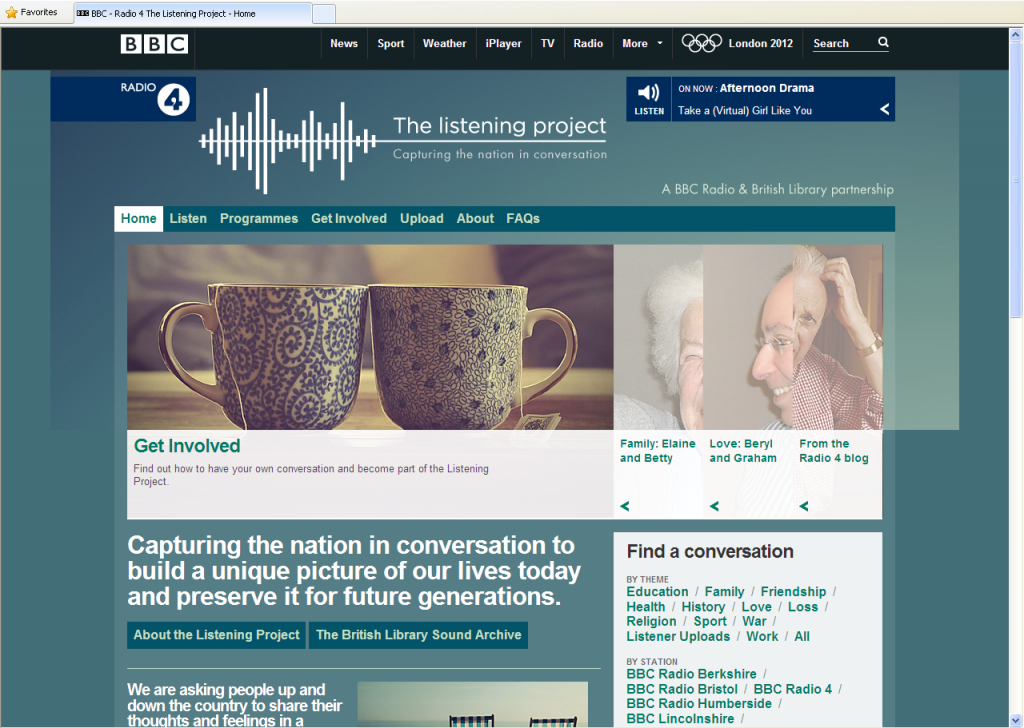The width and height of the screenshot is (1024, 728).
Task: Select TV in the BBC navigation
Action: tap(547, 44)
